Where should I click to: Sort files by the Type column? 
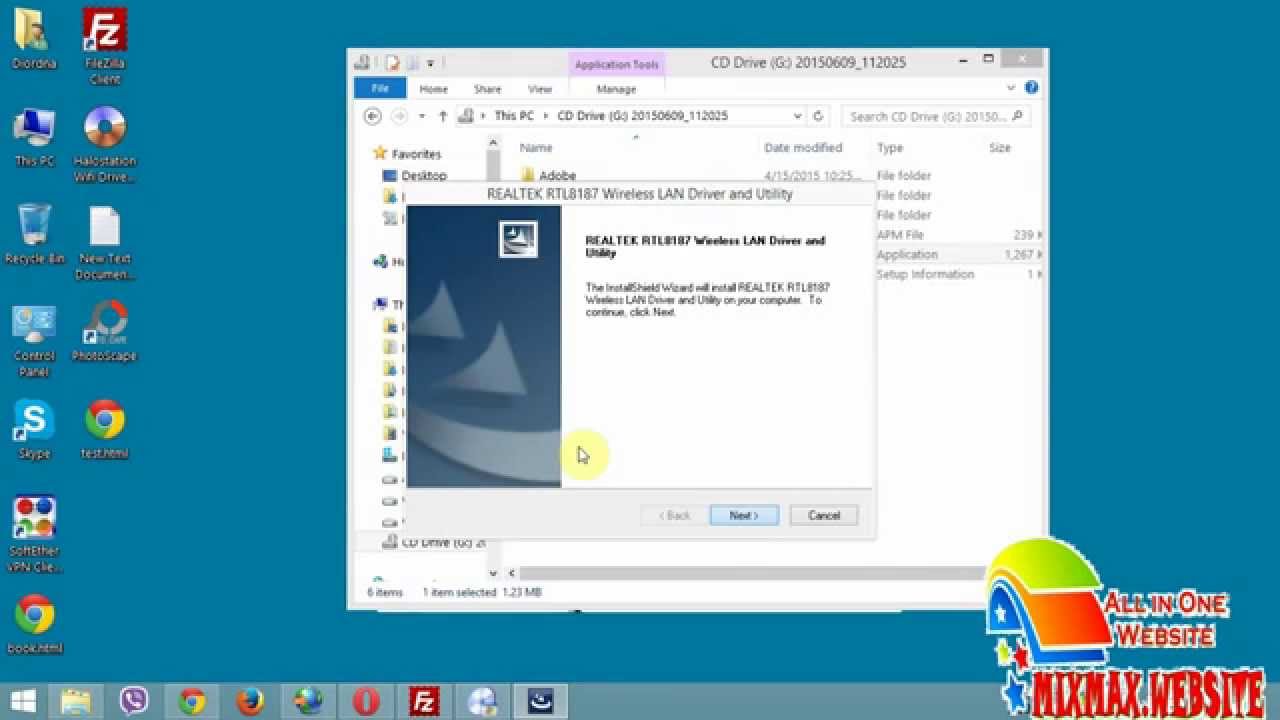pos(890,148)
